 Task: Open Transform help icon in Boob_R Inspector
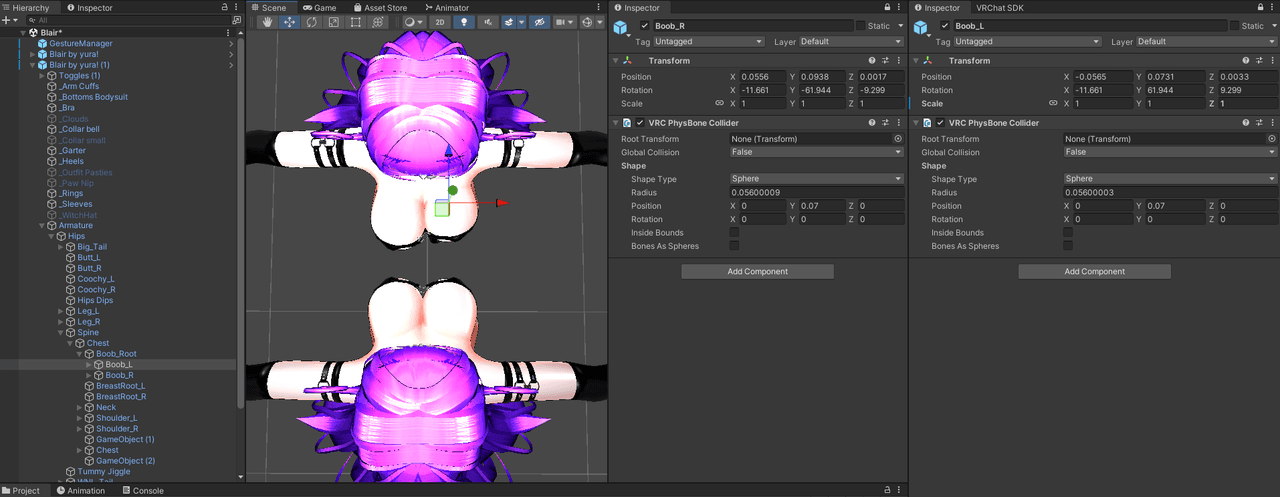pyautogui.click(x=872, y=61)
